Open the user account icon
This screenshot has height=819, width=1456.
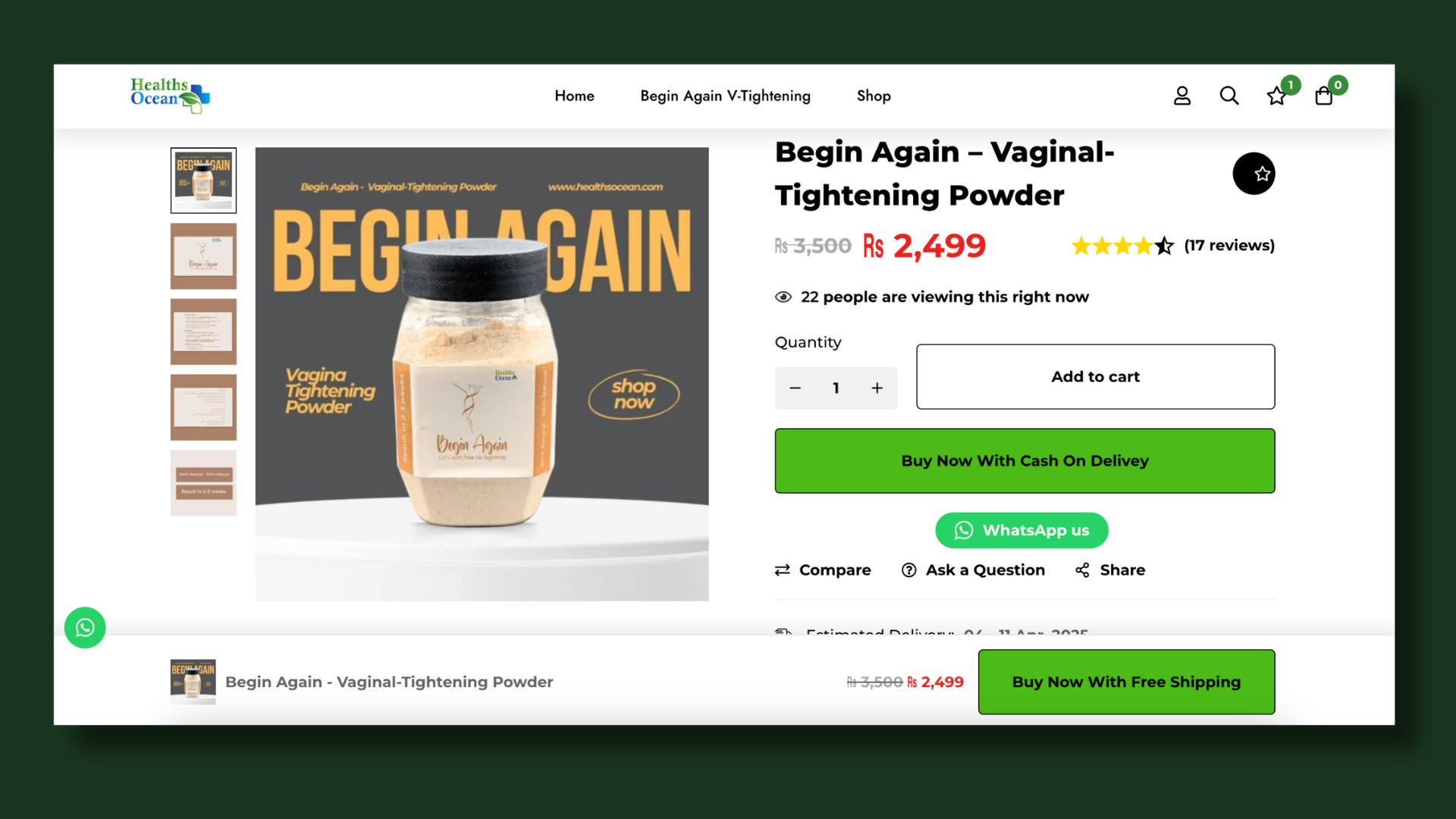(1182, 96)
